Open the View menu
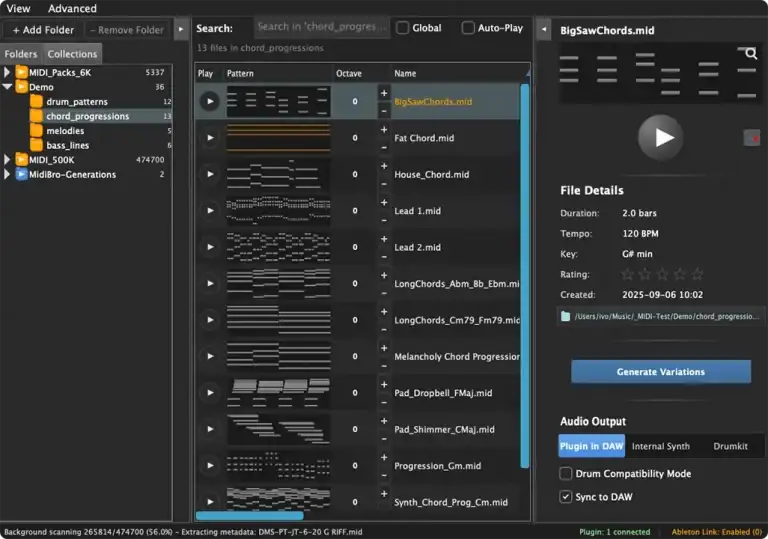Image resolution: width=768 pixels, height=539 pixels. coord(18,8)
